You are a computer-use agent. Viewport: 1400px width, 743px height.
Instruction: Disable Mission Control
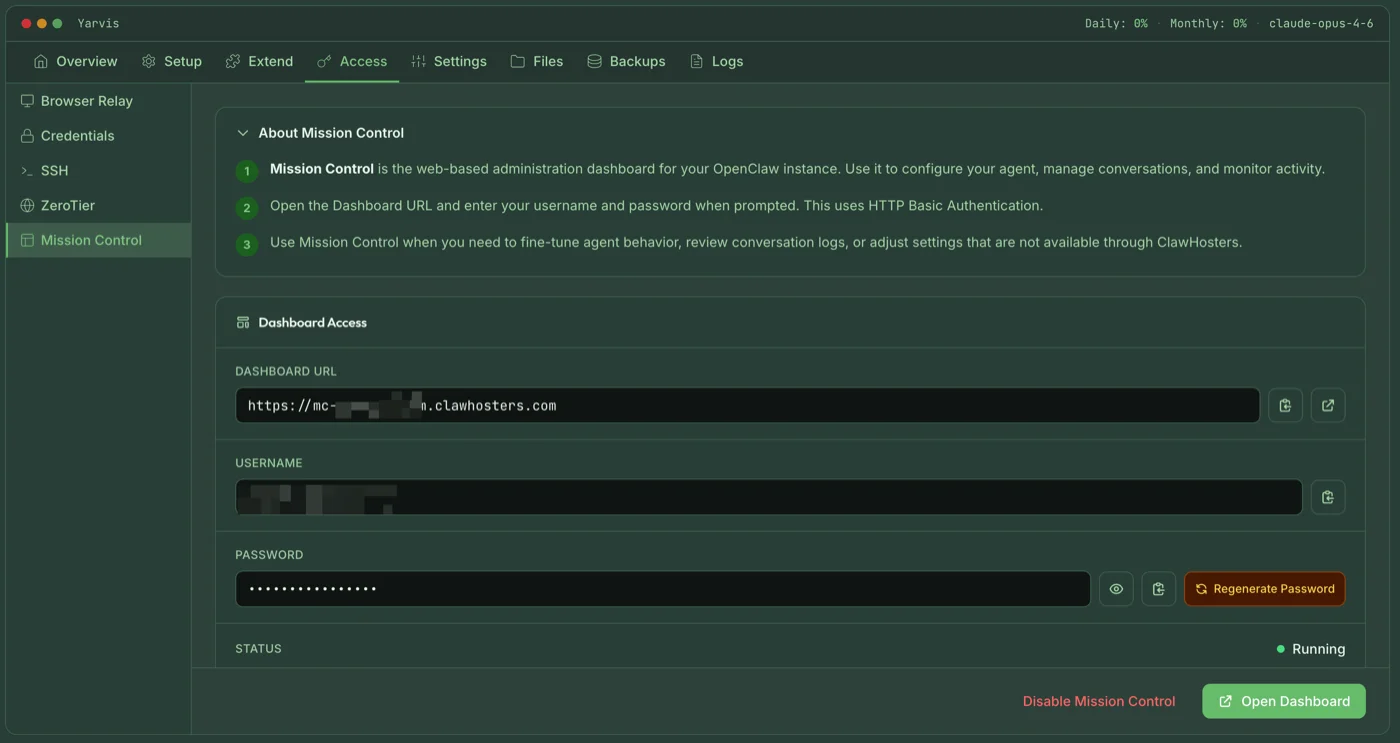click(x=1098, y=701)
